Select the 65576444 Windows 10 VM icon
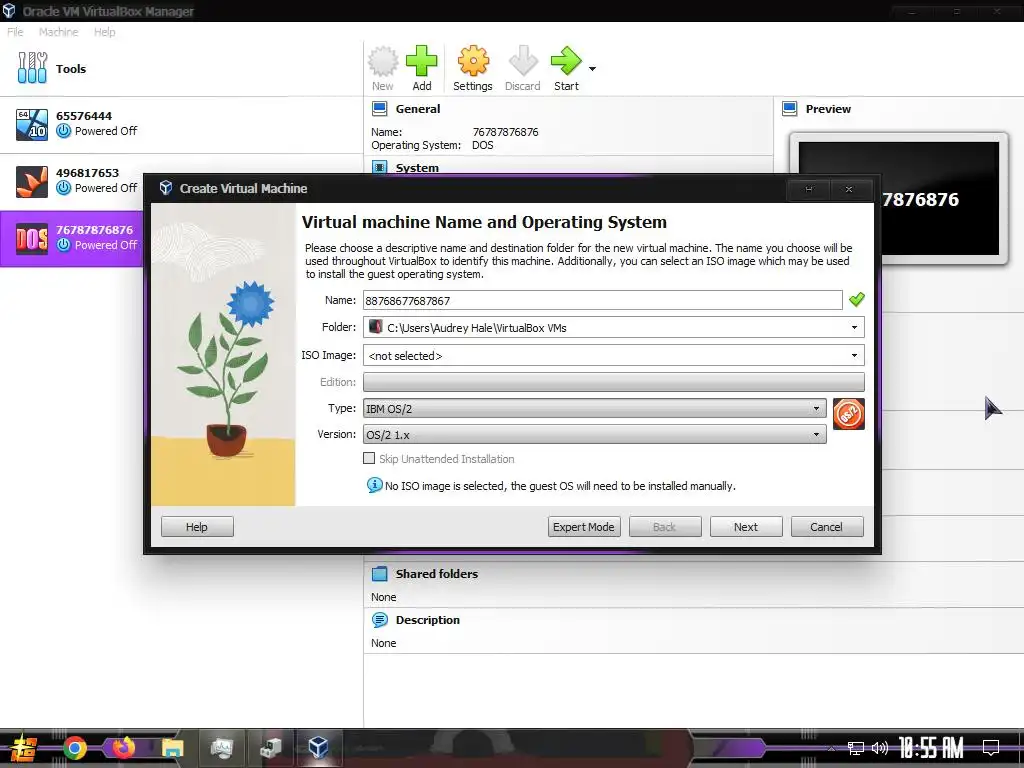Viewport: 1024px width, 768px height. tap(32, 125)
